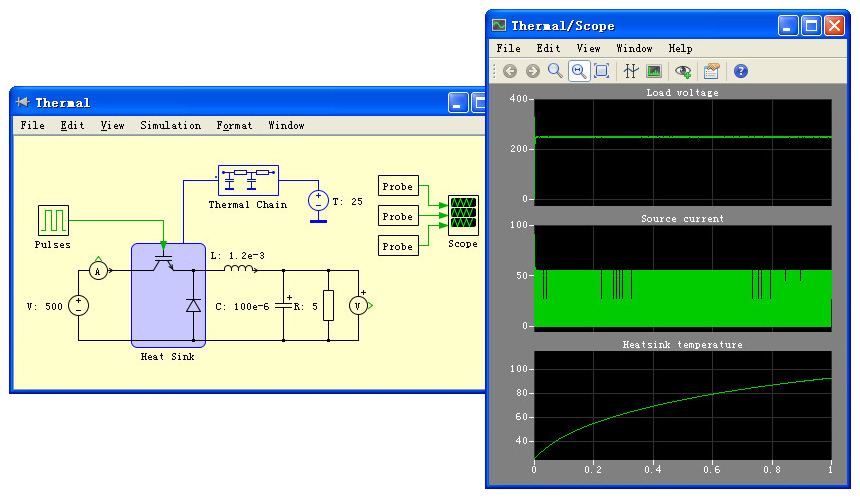Click the previous view arrow in Scope toolbar

point(510,71)
